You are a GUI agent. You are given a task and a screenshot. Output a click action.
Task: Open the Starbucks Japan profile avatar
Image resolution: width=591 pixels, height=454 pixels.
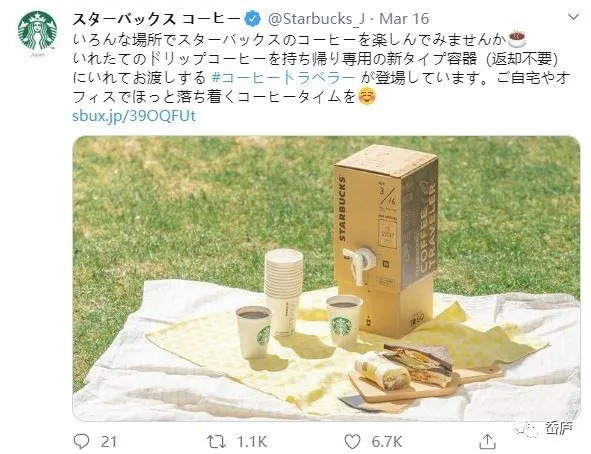(x=37, y=30)
